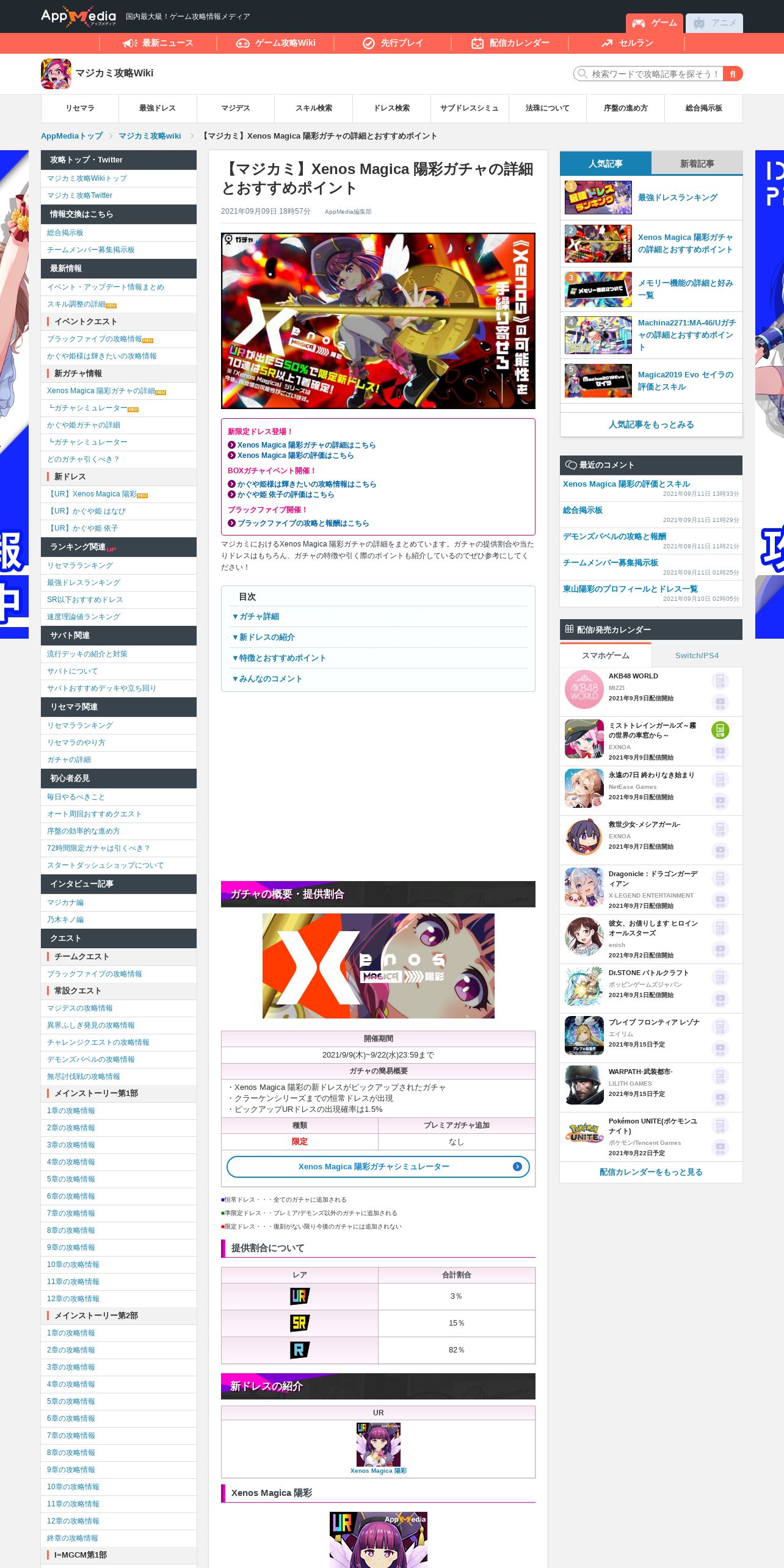Screen dimensions: 784x1568
Task: Click the Pokémon UNITE app icon
Action: (584, 1134)
